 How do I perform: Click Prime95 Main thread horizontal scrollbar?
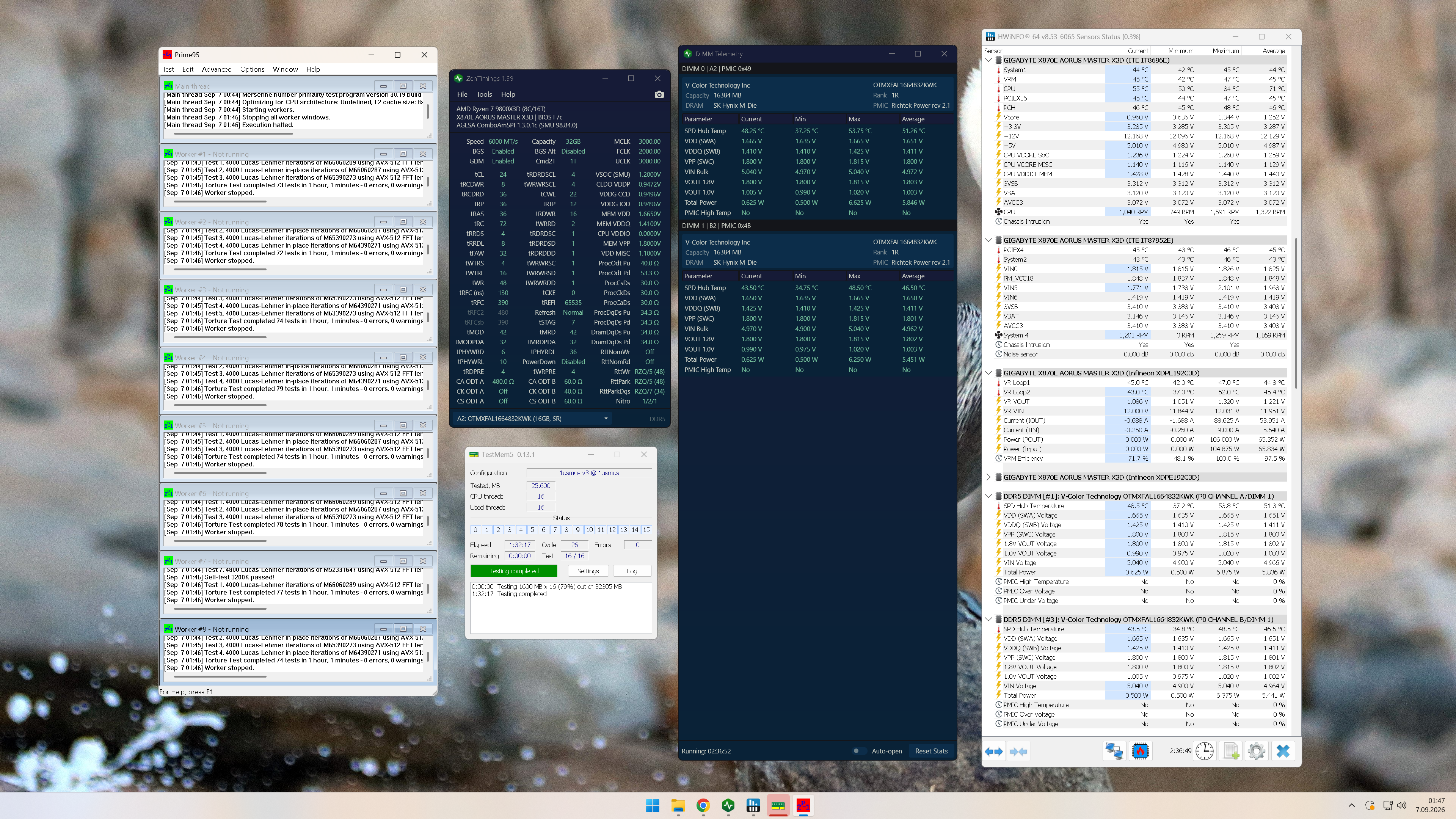pos(233,134)
